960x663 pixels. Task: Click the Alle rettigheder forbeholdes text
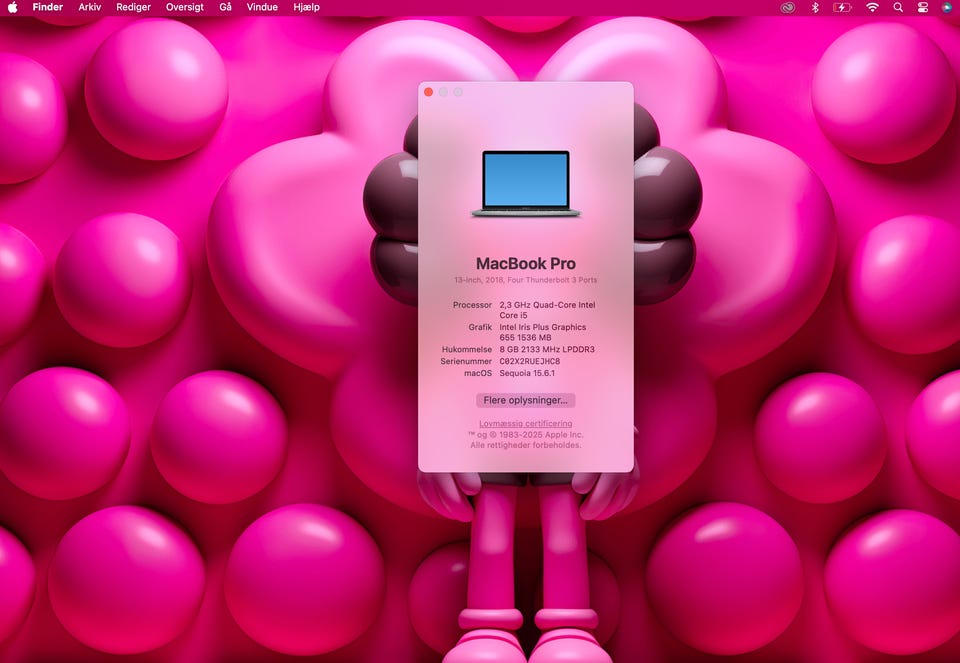(x=525, y=445)
